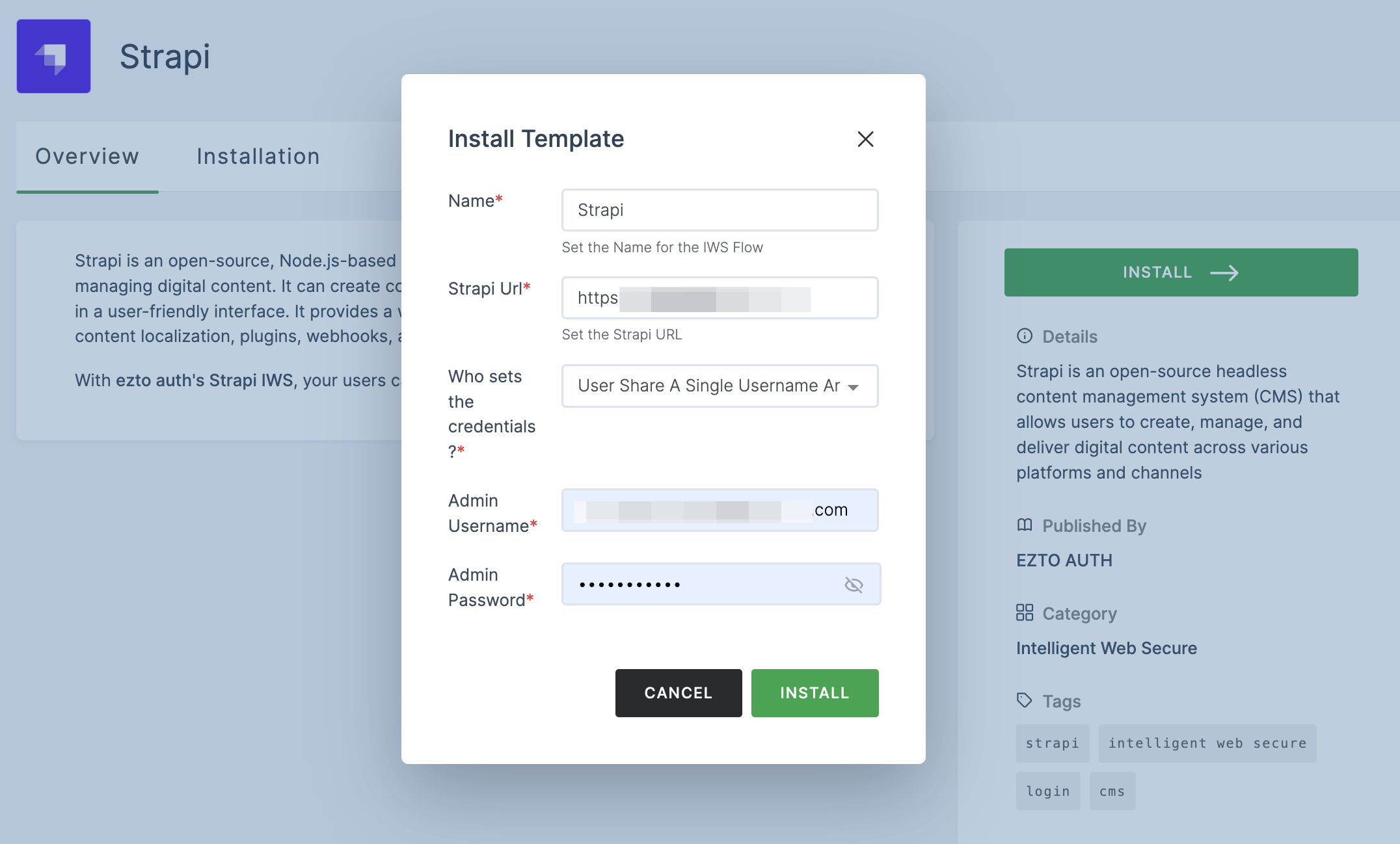Click the Strapi Url input field
This screenshot has height=844, width=1400.
(720, 297)
